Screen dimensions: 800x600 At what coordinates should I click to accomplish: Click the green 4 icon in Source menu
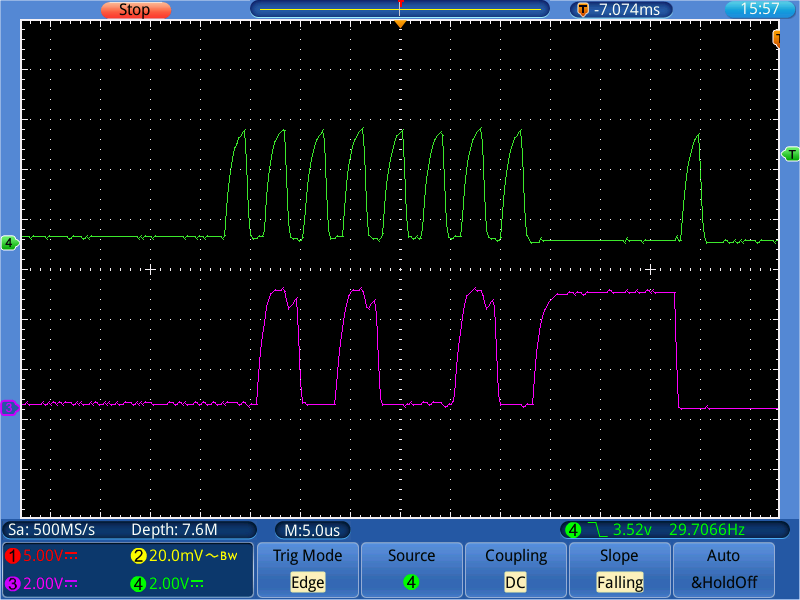tap(411, 582)
